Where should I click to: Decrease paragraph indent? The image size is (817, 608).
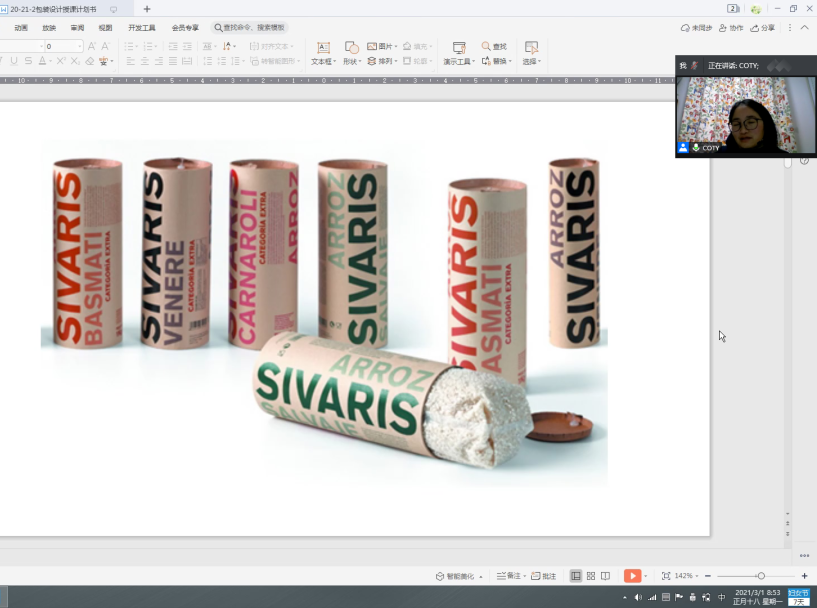tap(173, 46)
